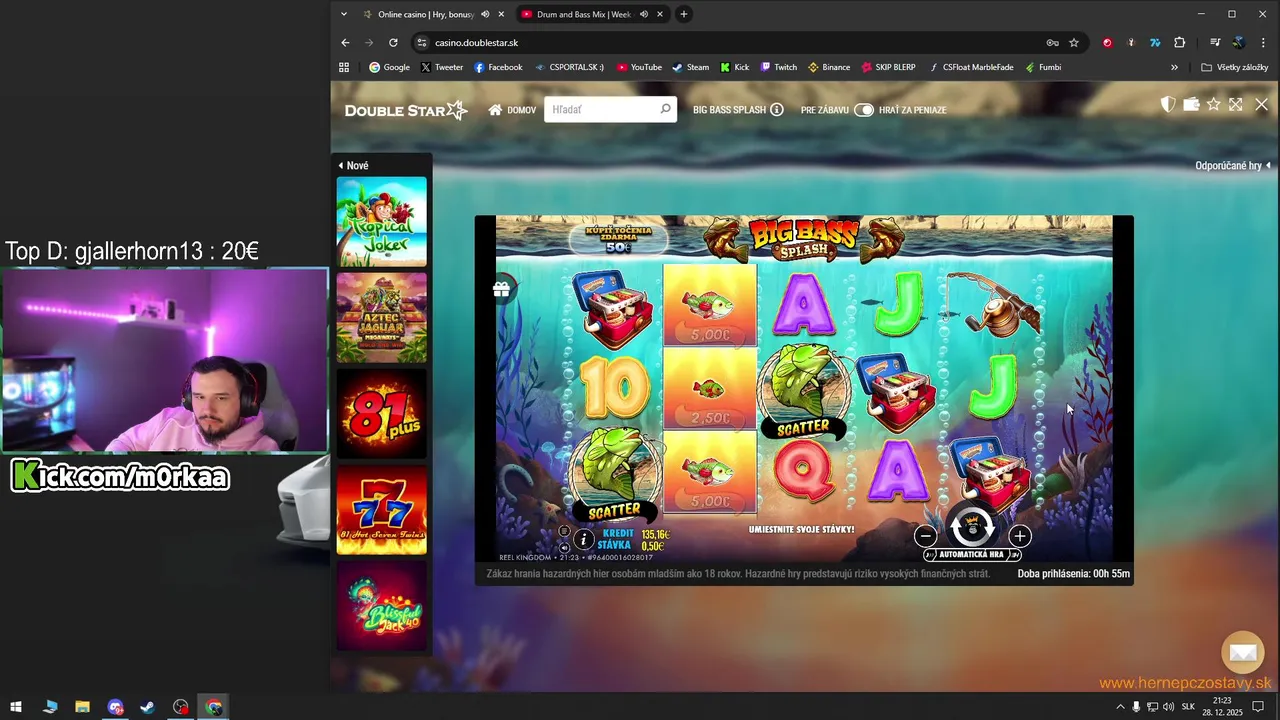
Task: Open the Double Star logo
Action: click(x=406, y=110)
